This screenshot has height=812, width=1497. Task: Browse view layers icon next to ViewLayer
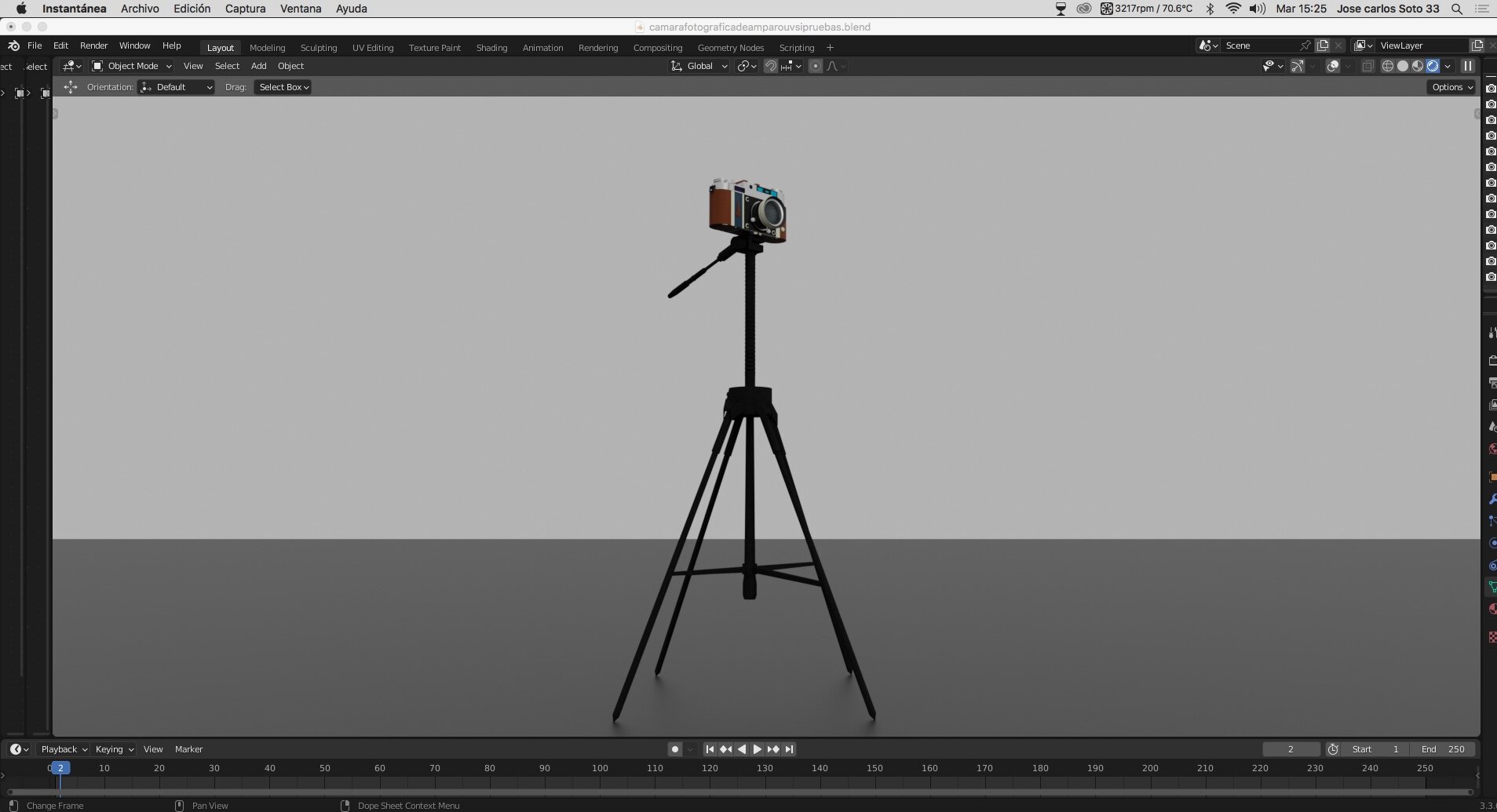pos(1364,46)
